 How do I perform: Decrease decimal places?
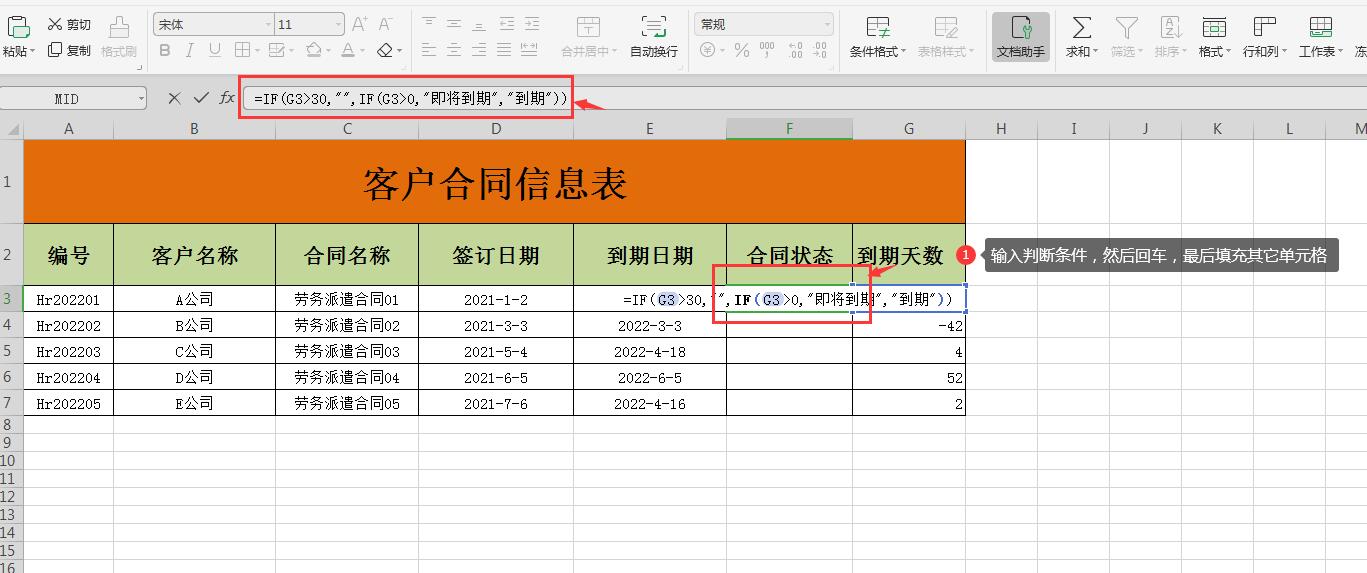[822, 49]
